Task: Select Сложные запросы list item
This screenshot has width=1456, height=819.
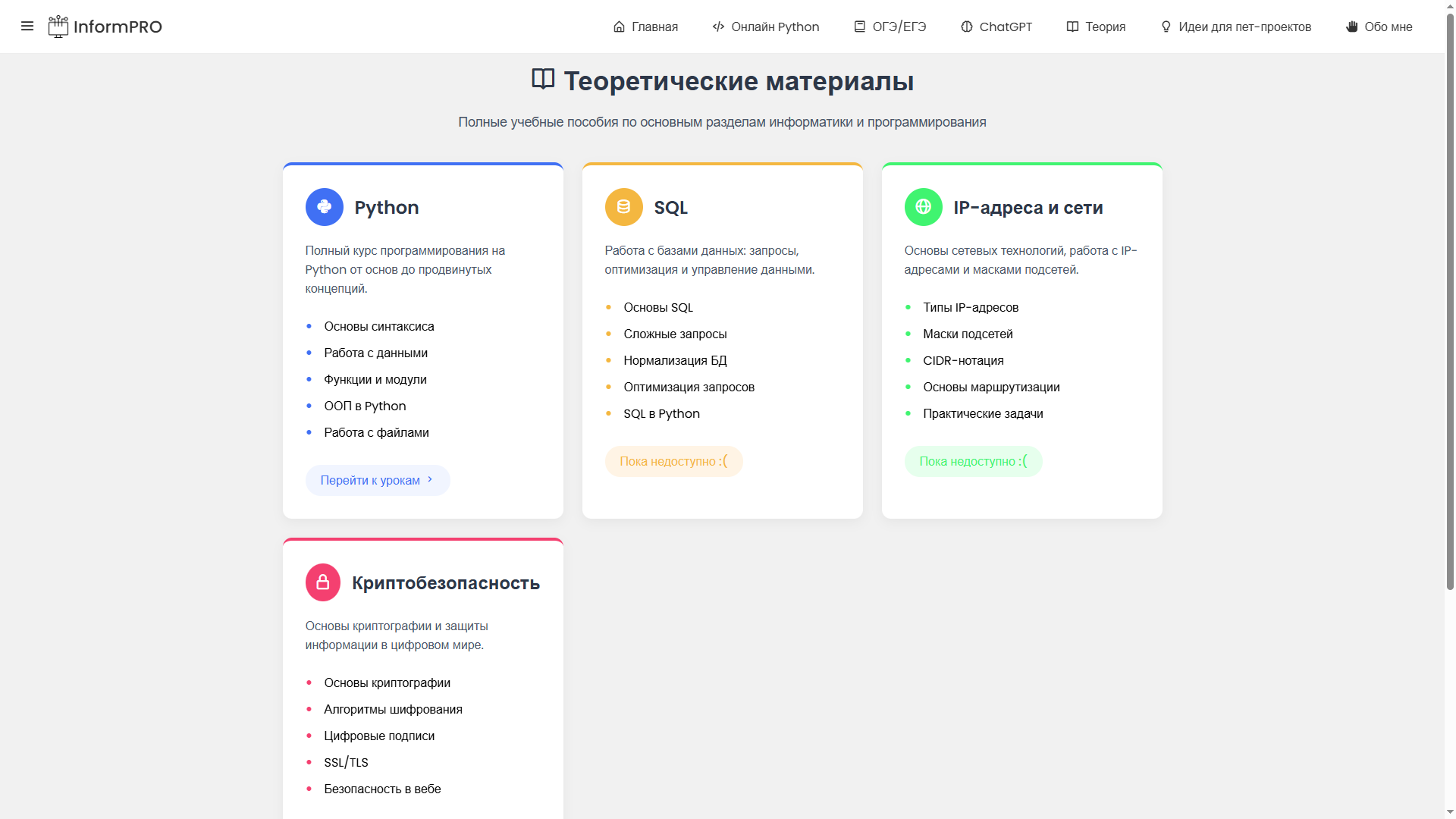Action: click(676, 334)
